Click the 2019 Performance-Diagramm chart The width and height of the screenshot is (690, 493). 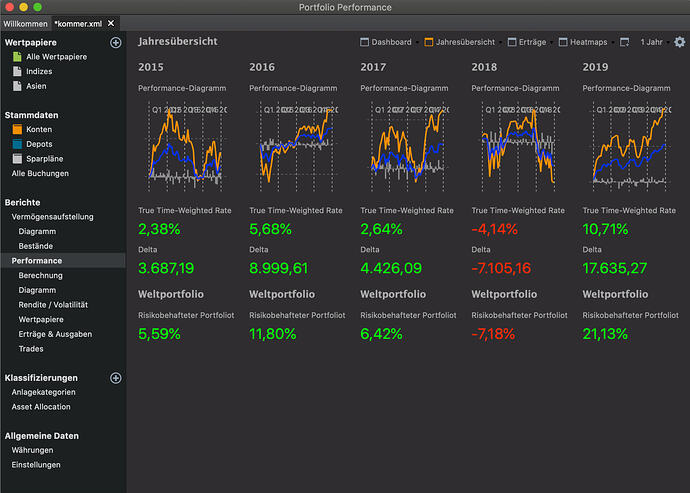coord(626,145)
